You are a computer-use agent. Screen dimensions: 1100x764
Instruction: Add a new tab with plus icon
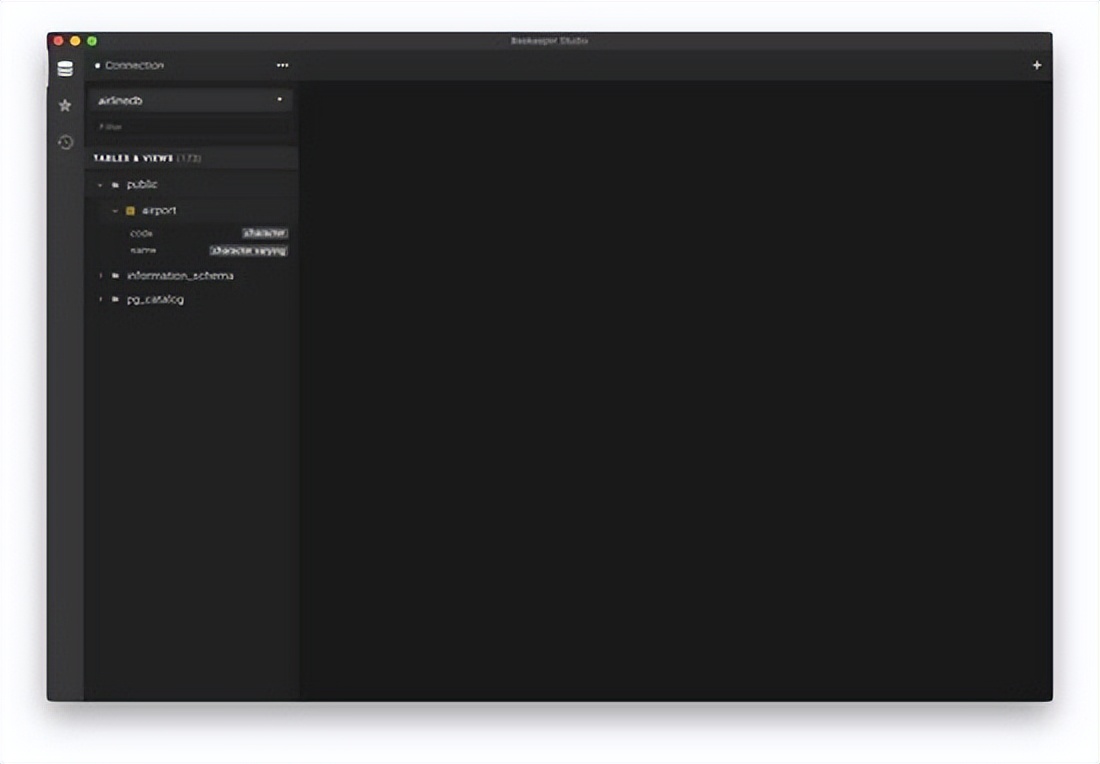[1036, 65]
